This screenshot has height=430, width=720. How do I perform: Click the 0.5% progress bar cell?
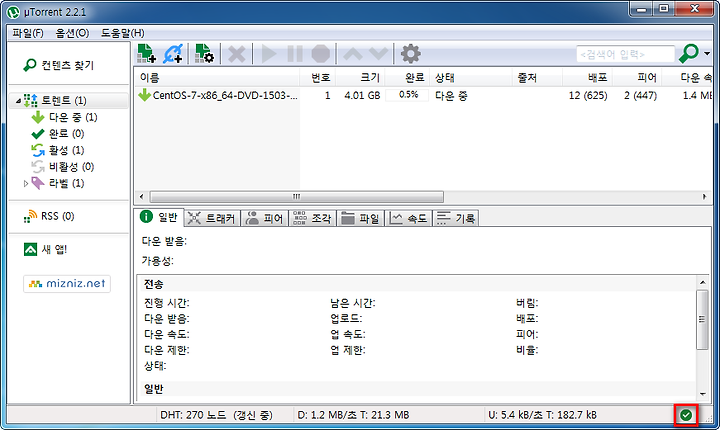pyautogui.click(x=407, y=95)
